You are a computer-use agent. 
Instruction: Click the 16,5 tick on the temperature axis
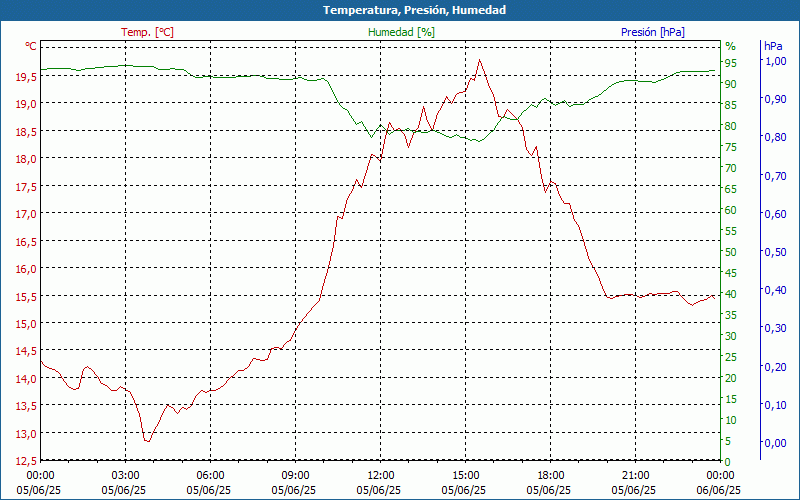tap(26, 242)
